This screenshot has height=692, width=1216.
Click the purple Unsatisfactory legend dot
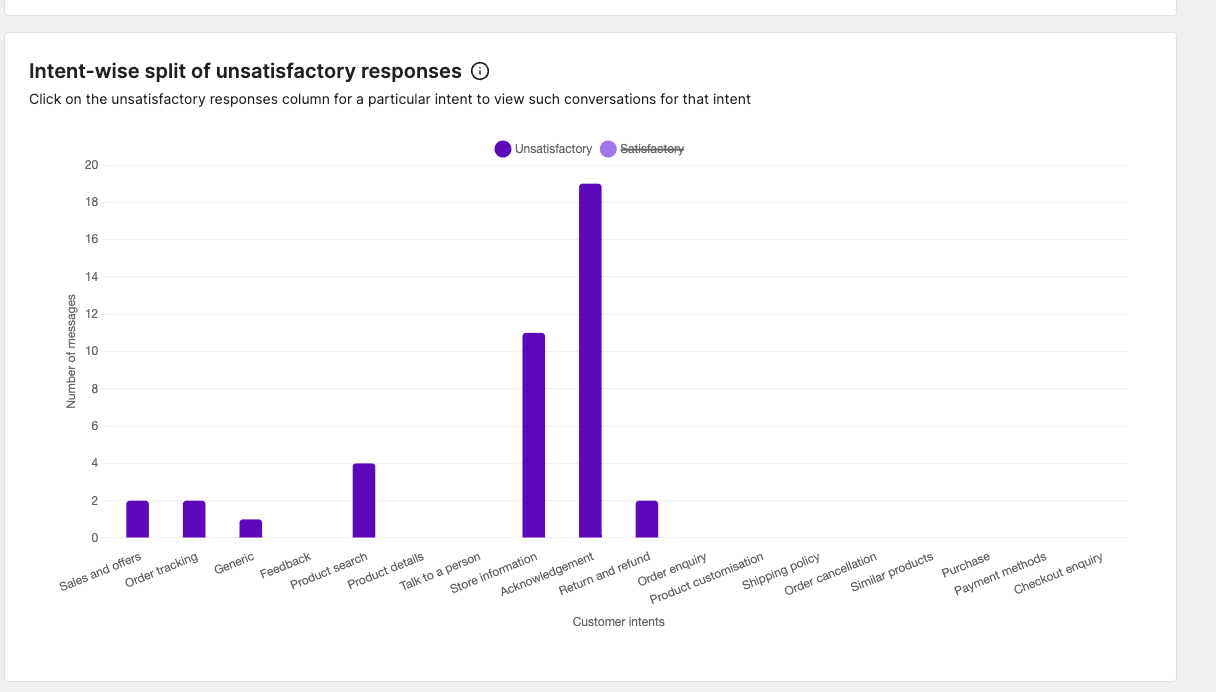pyautogui.click(x=502, y=148)
